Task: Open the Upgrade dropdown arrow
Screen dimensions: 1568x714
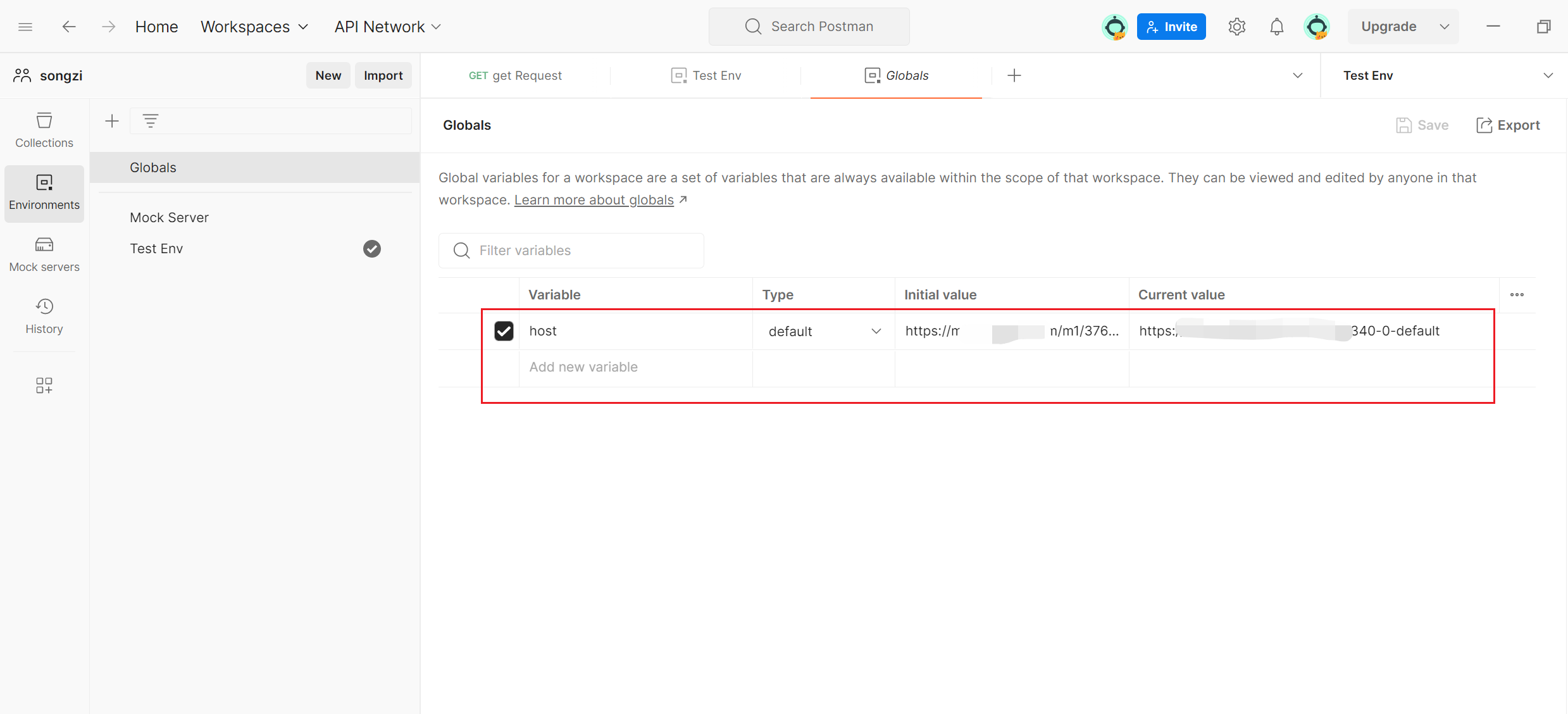Action: click(1445, 27)
